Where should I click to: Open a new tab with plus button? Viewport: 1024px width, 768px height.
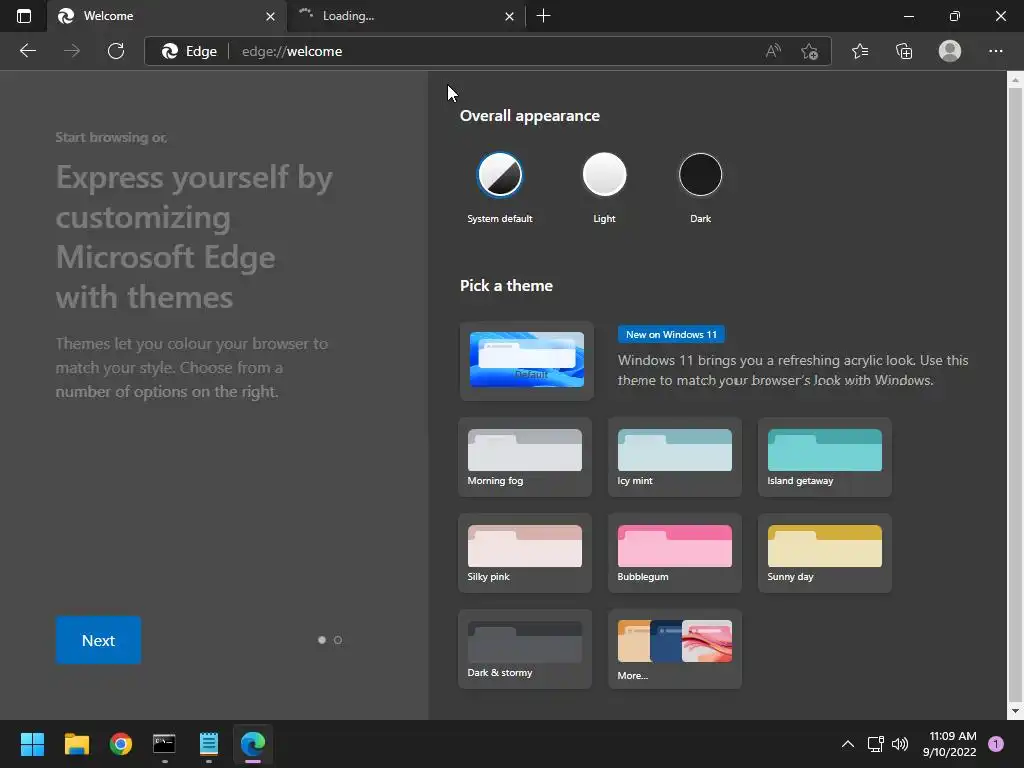click(543, 16)
